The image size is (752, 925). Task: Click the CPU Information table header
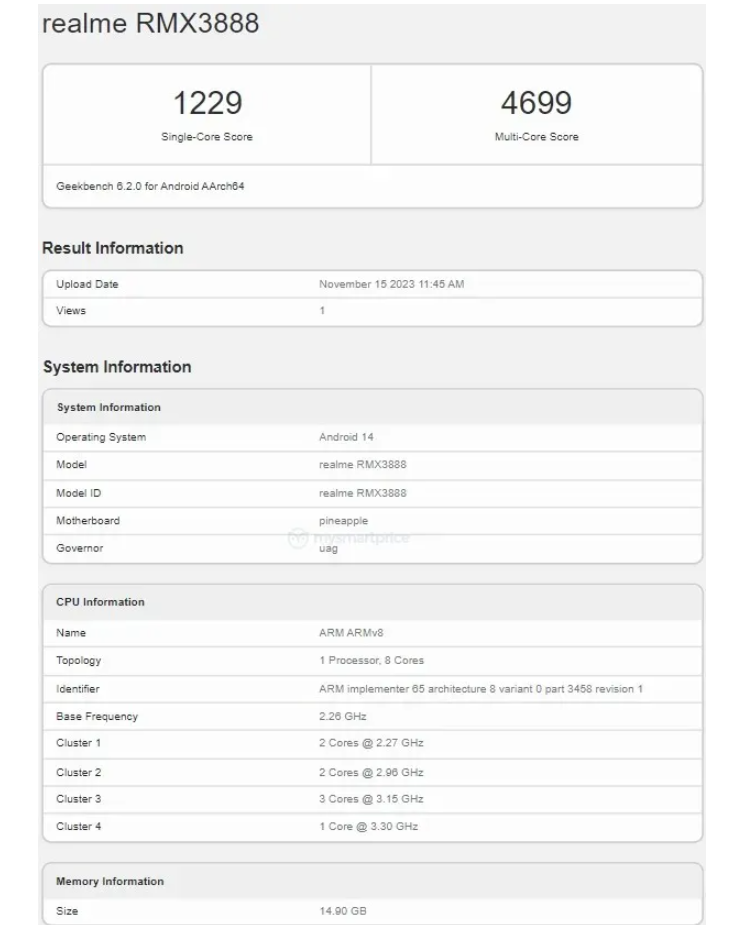point(100,602)
